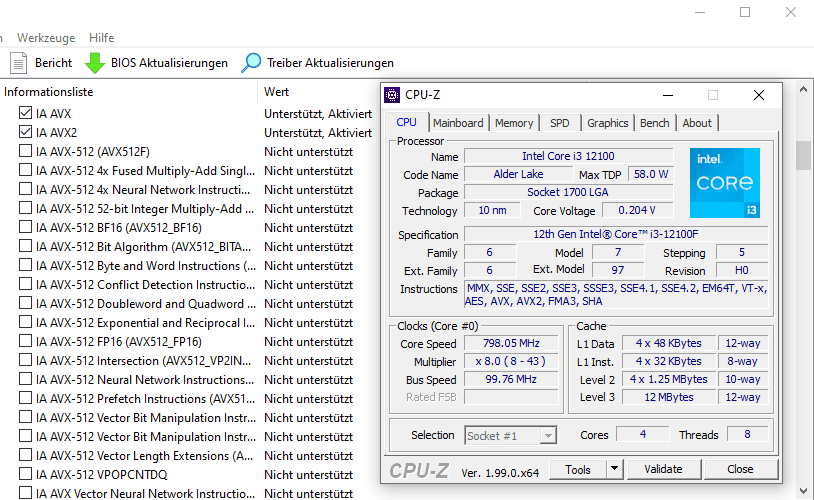Click the Informationsliste column header

pyautogui.click(x=49, y=92)
